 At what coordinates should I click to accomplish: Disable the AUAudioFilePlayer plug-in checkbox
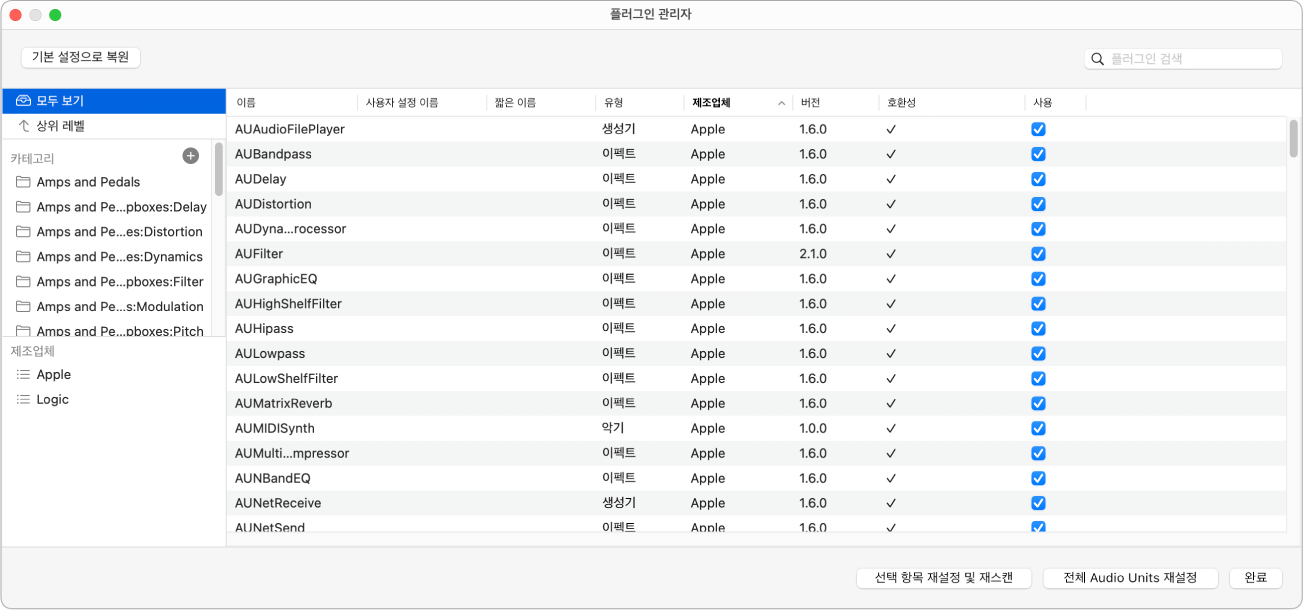[x=1038, y=129]
